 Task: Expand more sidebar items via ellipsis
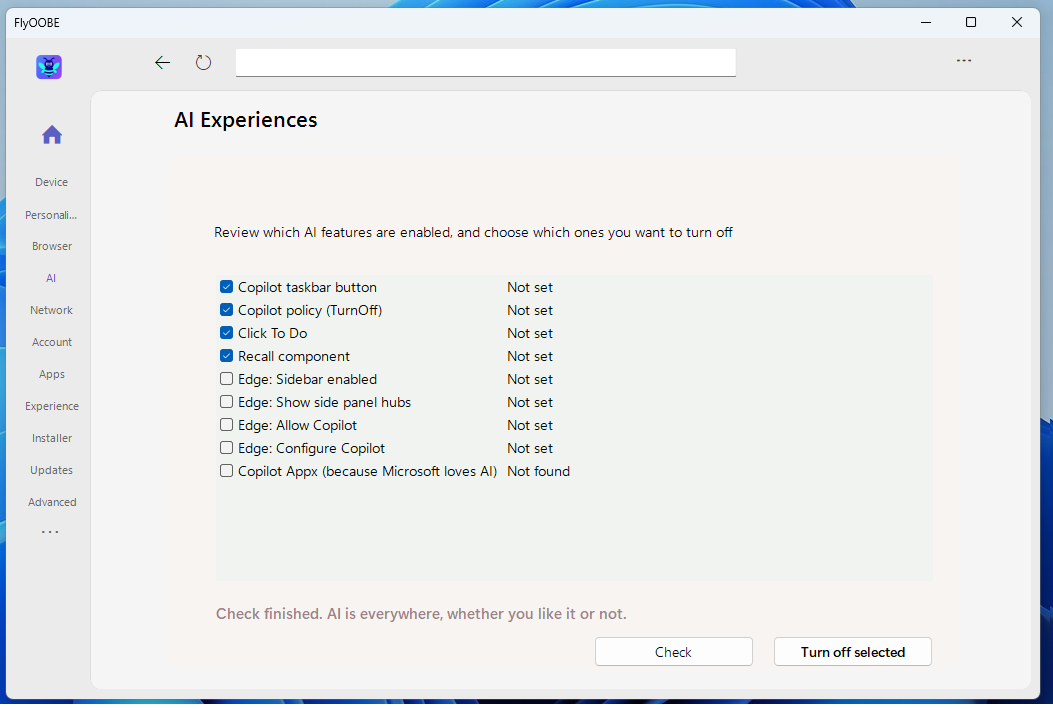(x=50, y=532)
